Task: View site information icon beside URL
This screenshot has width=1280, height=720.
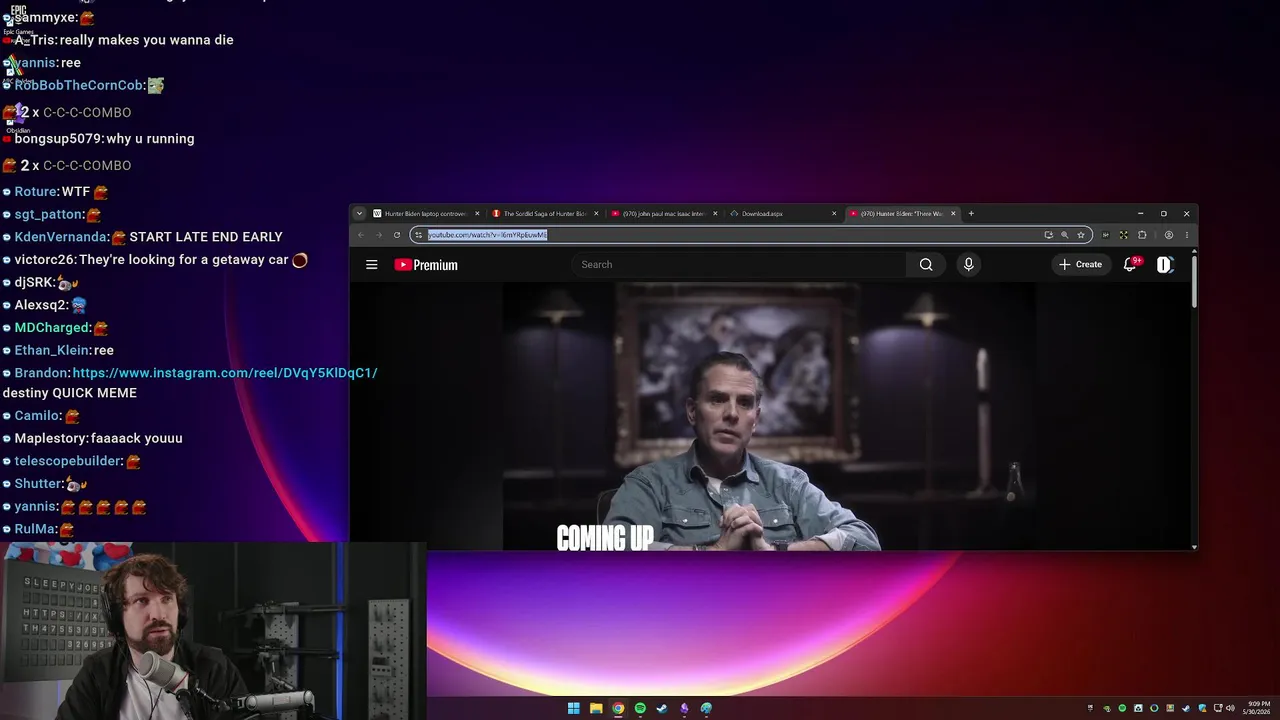Action: click(418, 235)
